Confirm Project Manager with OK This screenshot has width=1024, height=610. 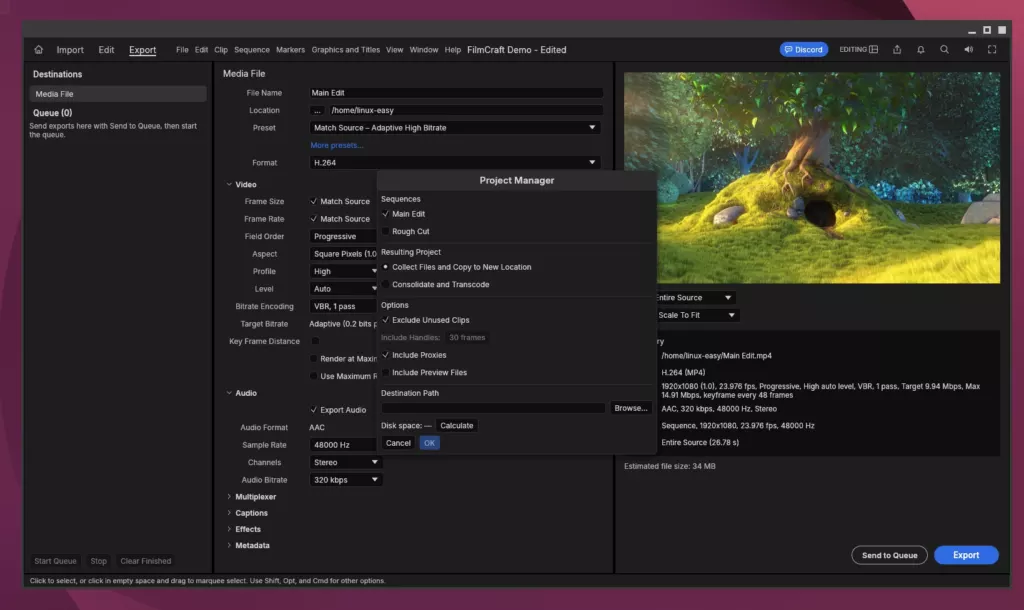(429, 443)
